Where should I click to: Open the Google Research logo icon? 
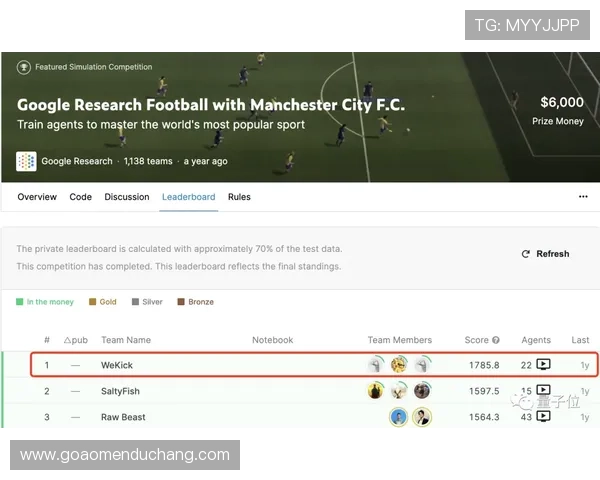[x=26, y=161]
